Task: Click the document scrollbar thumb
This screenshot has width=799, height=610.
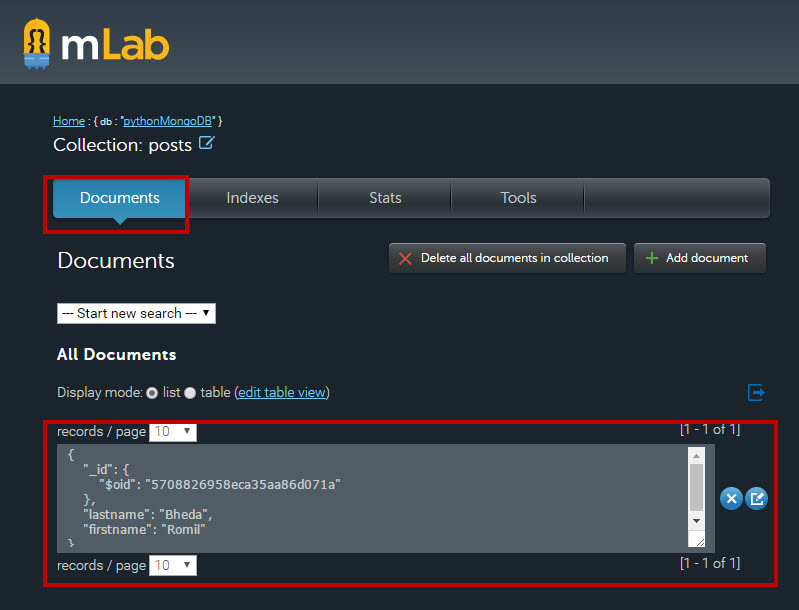Action: (696, 487)
